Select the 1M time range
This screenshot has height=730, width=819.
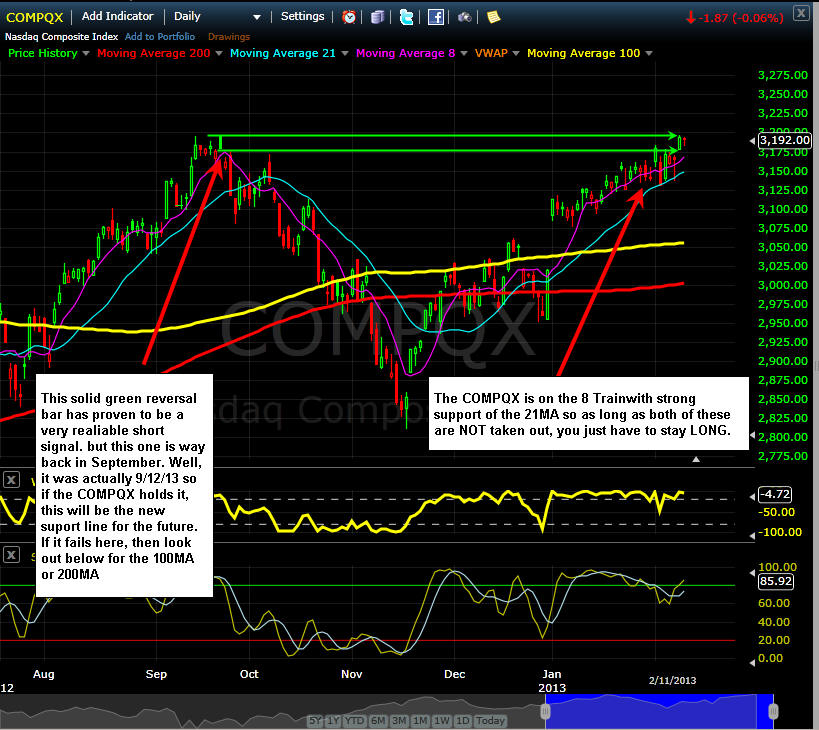[420, 721]
